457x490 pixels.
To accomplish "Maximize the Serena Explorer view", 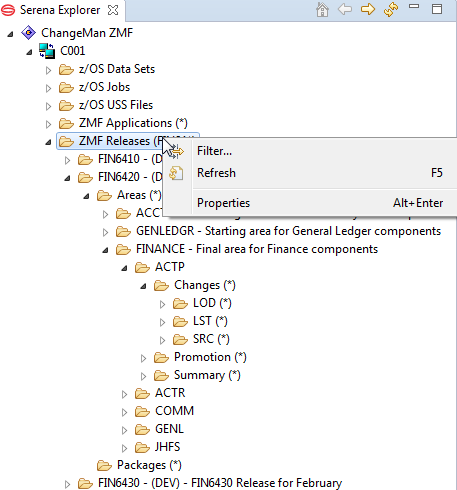I will pos(437,9).
